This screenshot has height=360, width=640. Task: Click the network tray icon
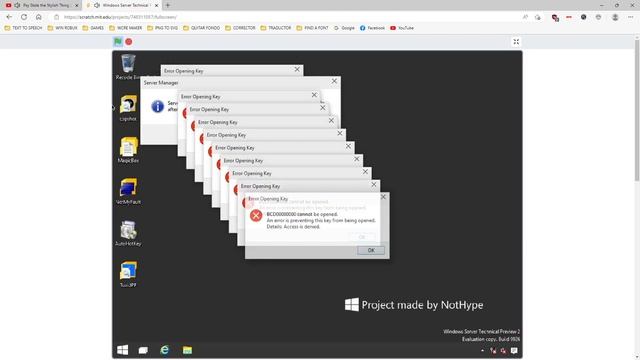tap(493, 350)
